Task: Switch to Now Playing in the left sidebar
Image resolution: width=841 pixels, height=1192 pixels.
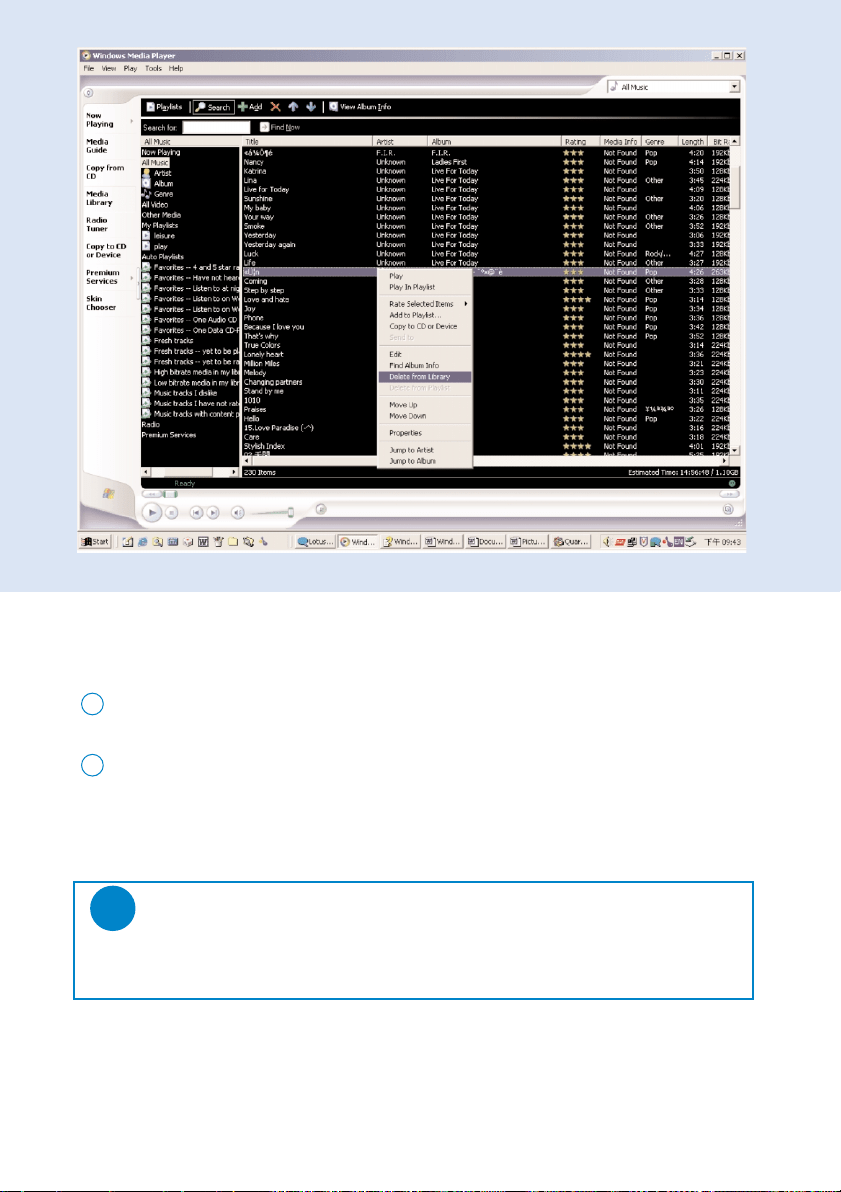Action: [100, 120]
